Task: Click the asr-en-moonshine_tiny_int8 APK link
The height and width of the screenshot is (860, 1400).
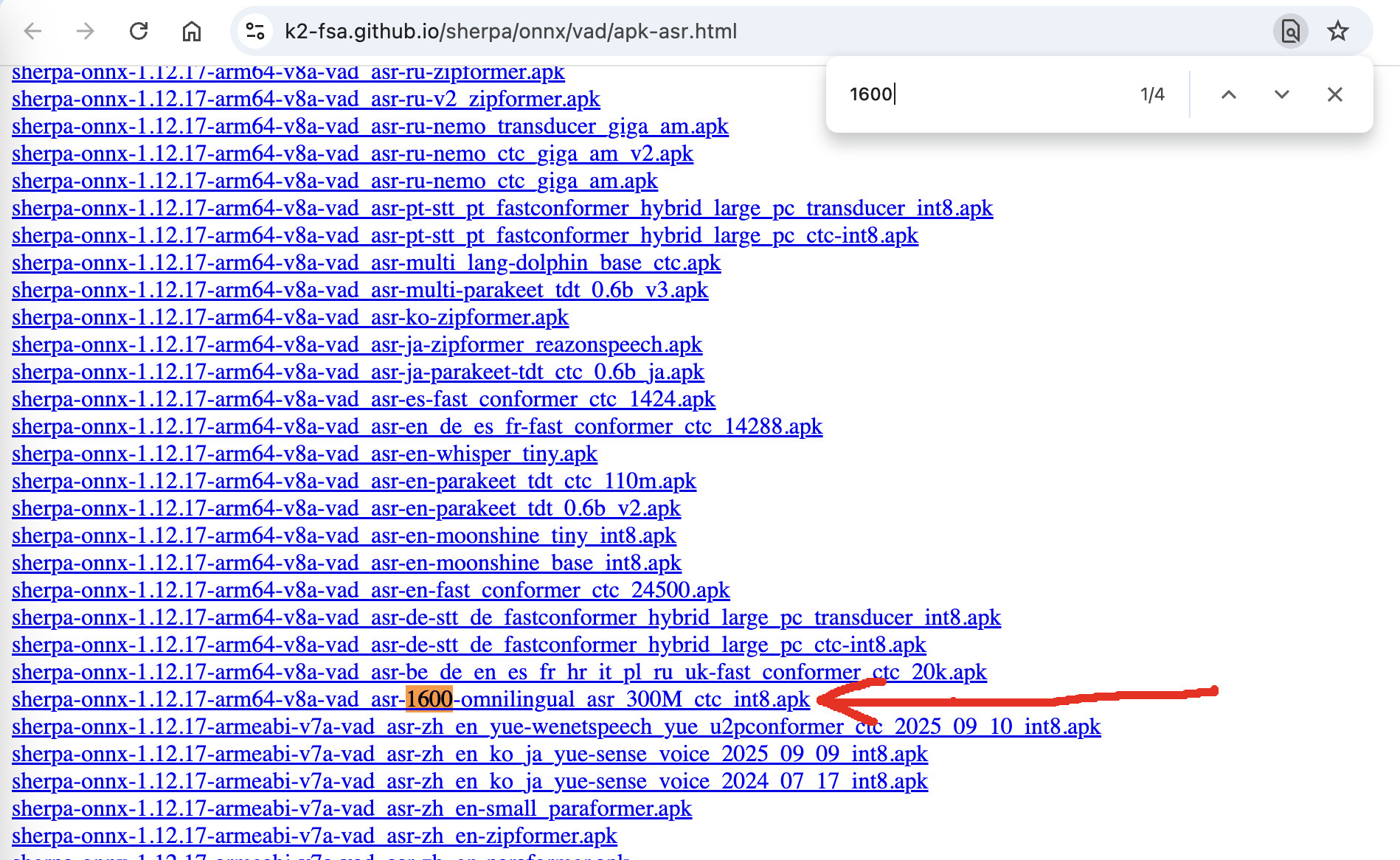Action: (x=344, y=535)
